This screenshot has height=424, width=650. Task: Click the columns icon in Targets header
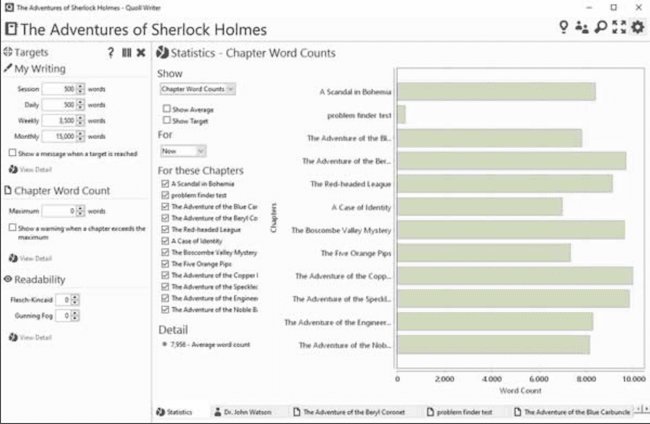(x=126, y=52)
